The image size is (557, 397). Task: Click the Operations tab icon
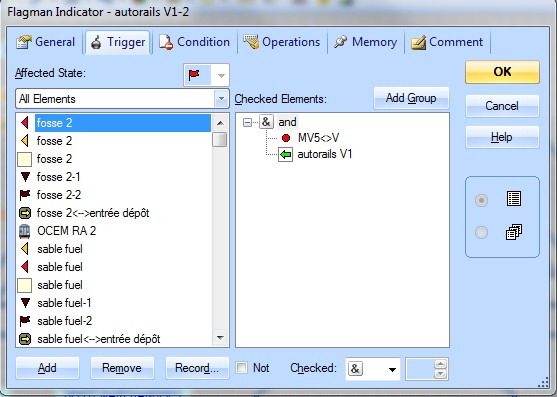(x=251, y=42)
